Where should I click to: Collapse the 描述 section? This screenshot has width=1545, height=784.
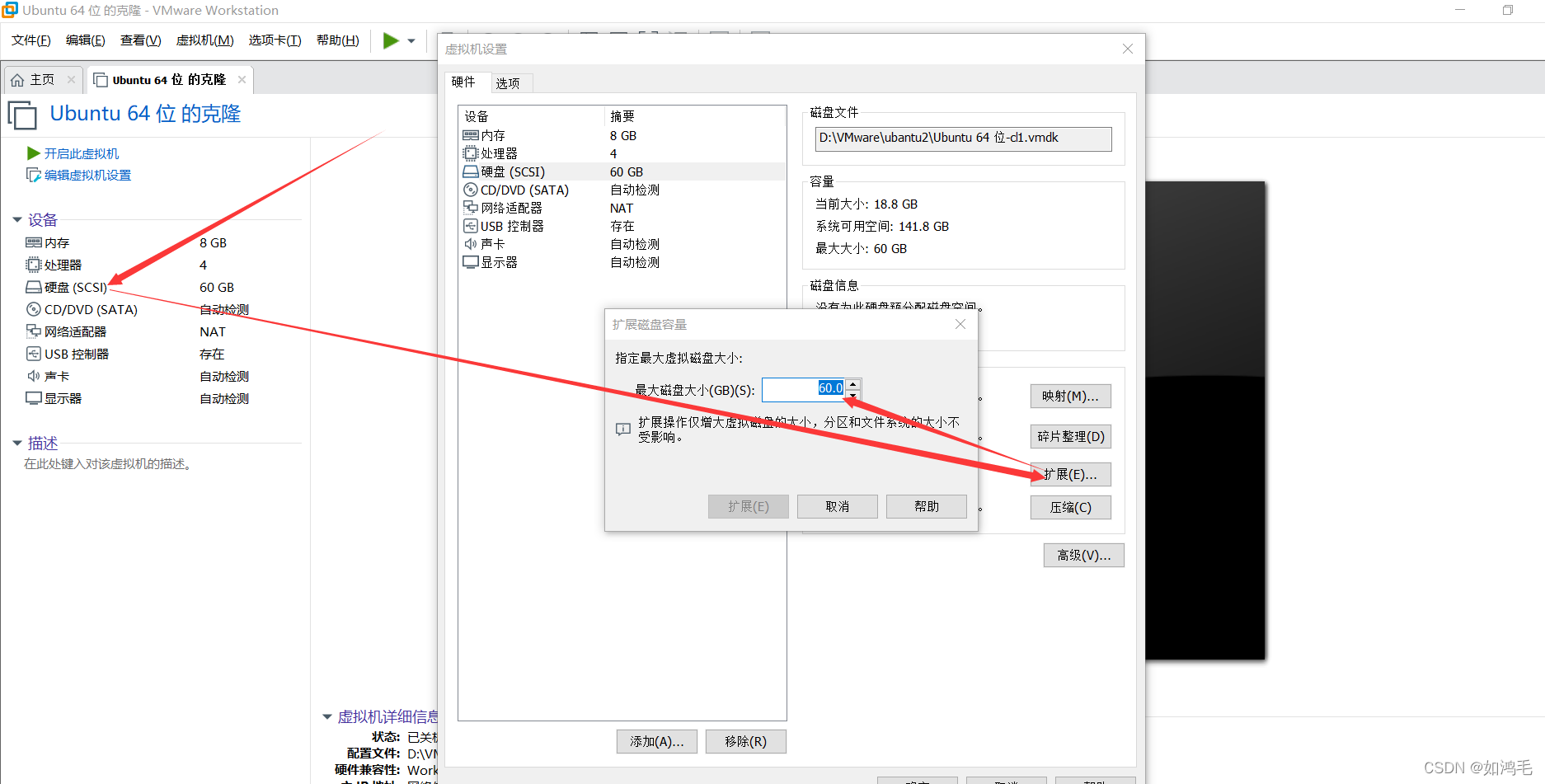(17, 444)
